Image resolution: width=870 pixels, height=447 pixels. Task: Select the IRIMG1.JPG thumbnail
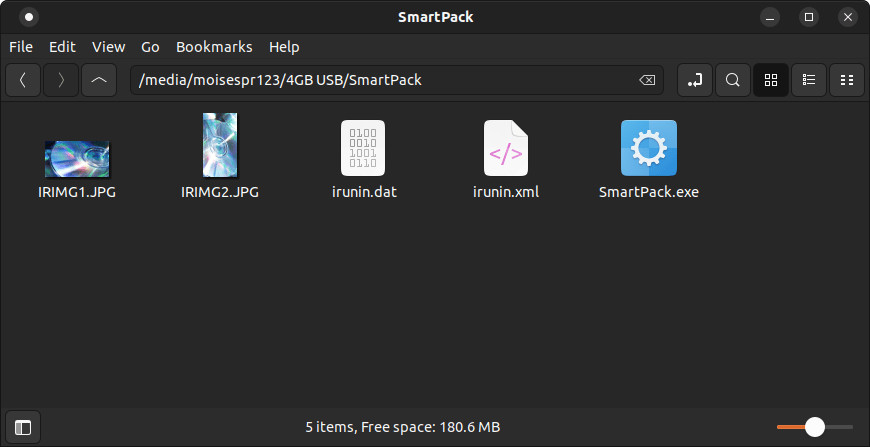pos(77,158)
